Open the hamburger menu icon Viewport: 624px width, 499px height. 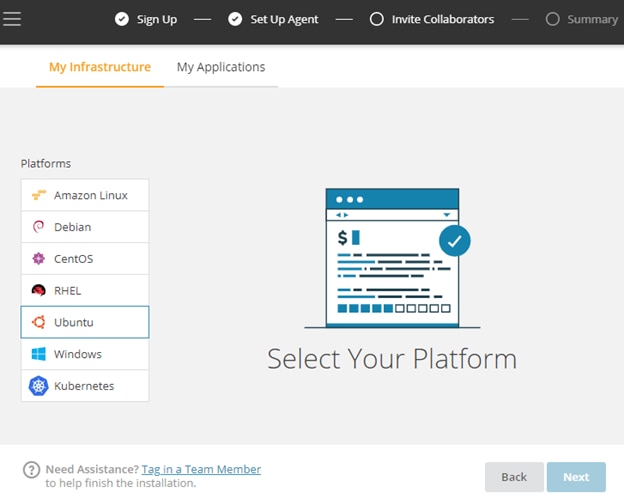12,19
